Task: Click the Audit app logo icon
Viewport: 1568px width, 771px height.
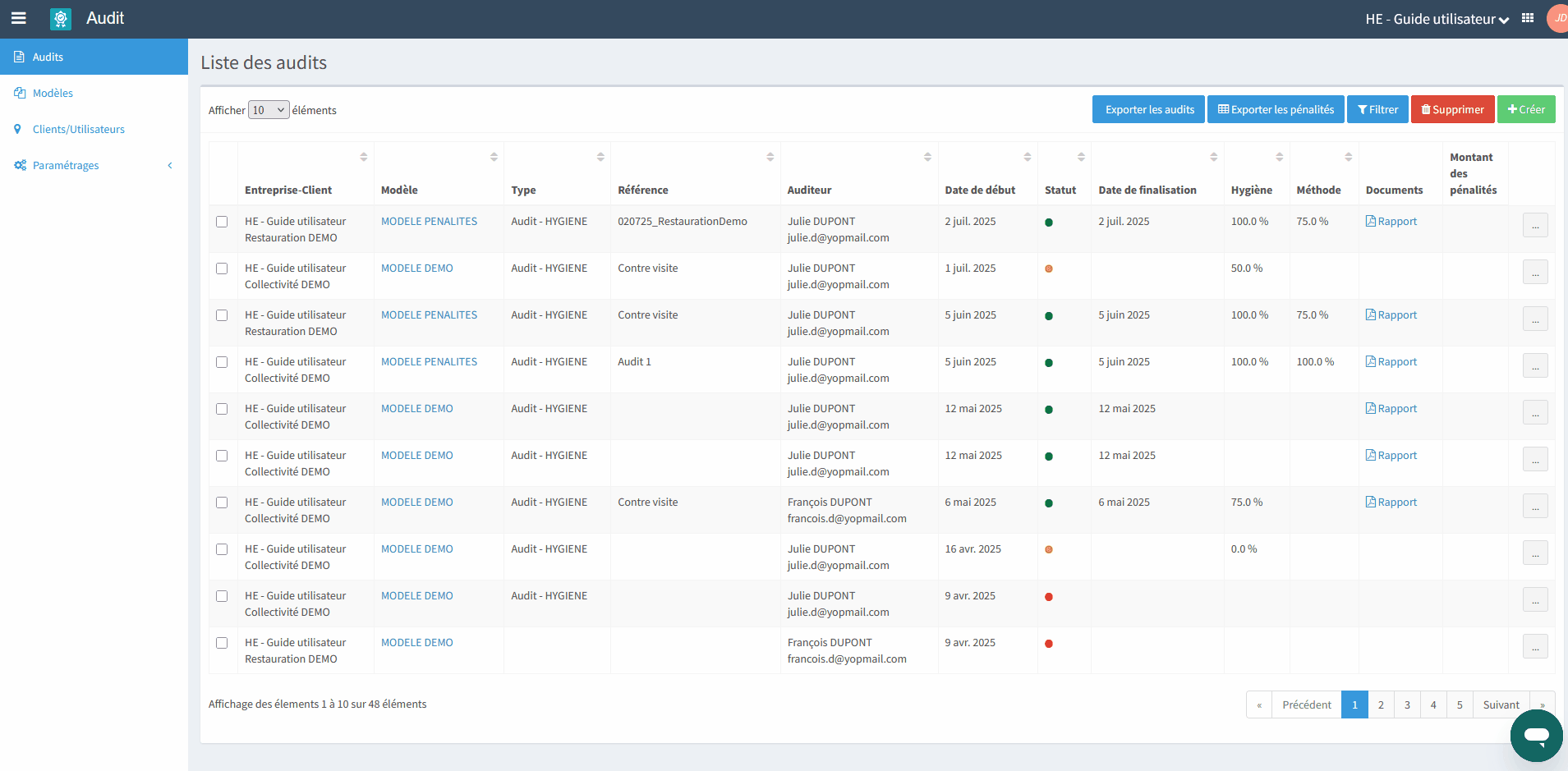Action: click(x=61, y=19)
